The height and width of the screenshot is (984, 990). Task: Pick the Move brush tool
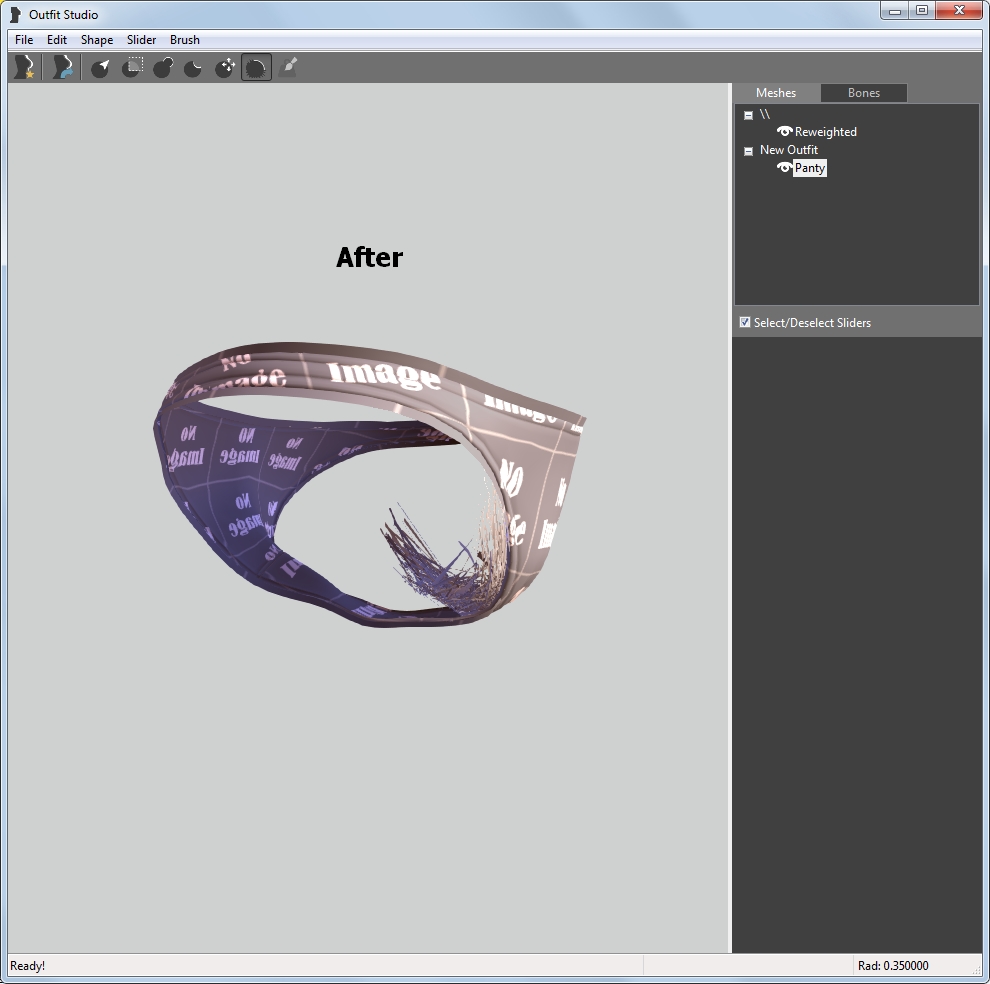click(225, 67)
